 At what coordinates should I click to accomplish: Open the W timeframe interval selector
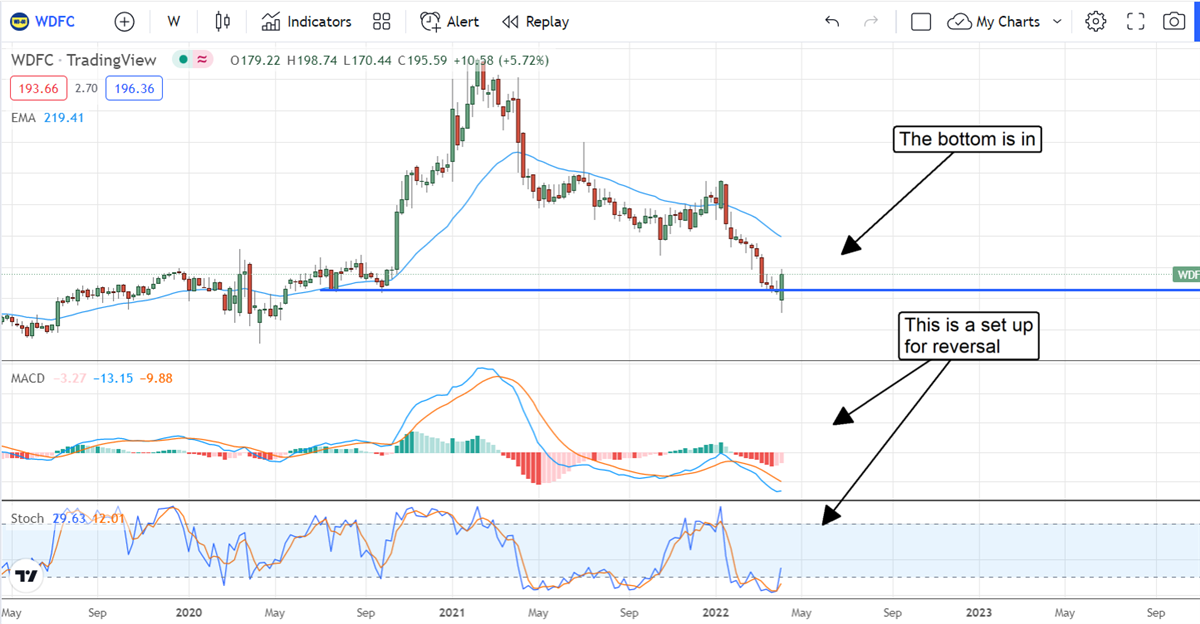174,21
